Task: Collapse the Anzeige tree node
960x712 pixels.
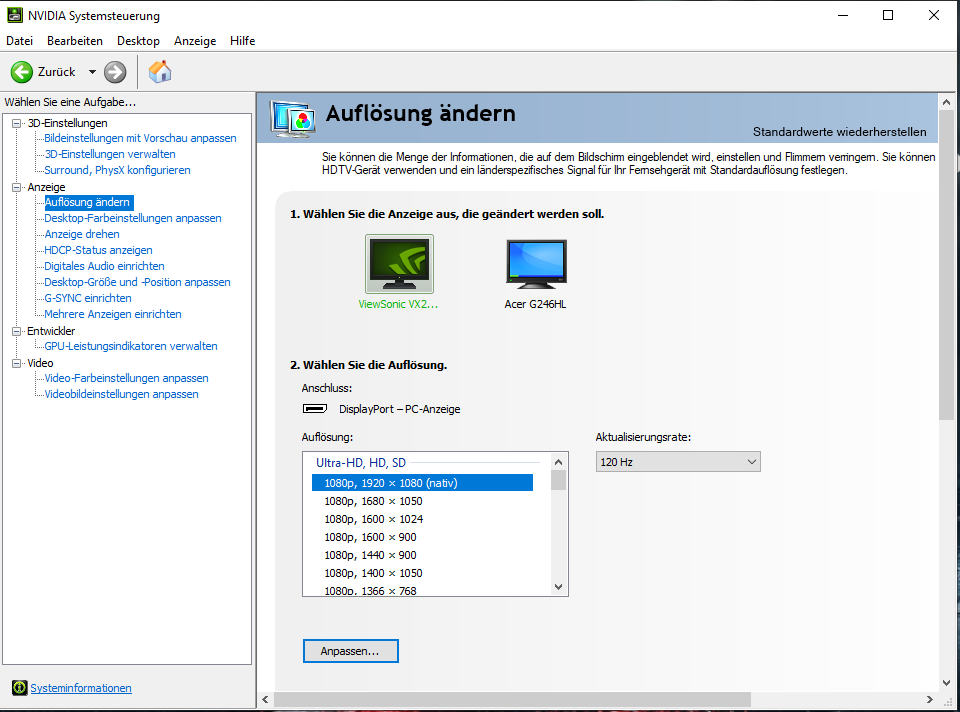Action: point(17,187)
